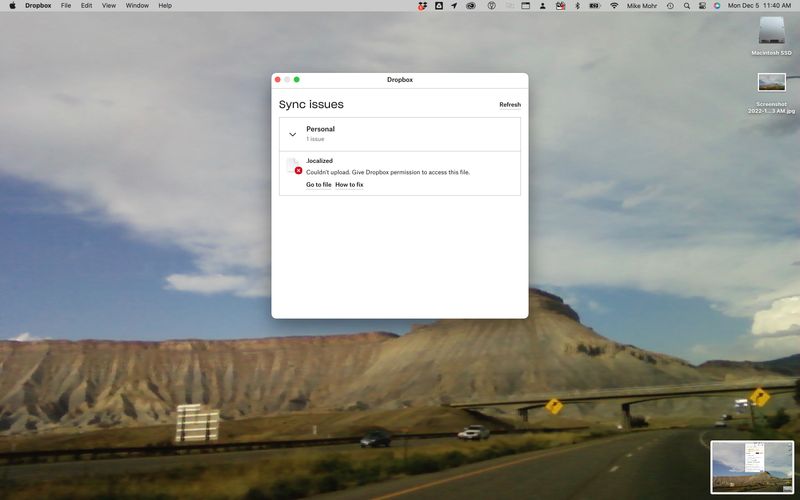Click the date and time in menu bar
800x500 pixels.
click(759, 6)
